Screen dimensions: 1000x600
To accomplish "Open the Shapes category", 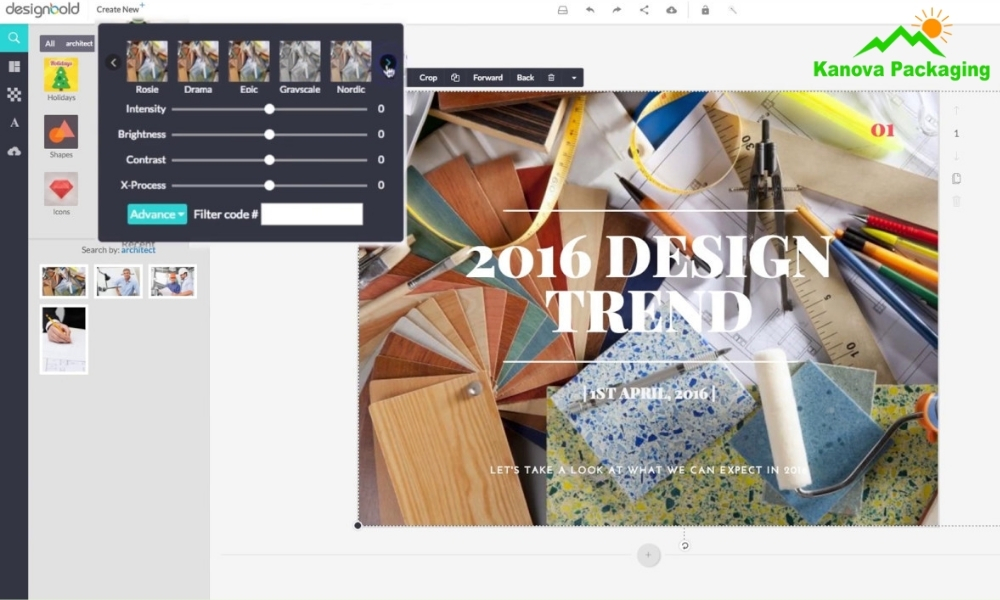I will 61,136.
